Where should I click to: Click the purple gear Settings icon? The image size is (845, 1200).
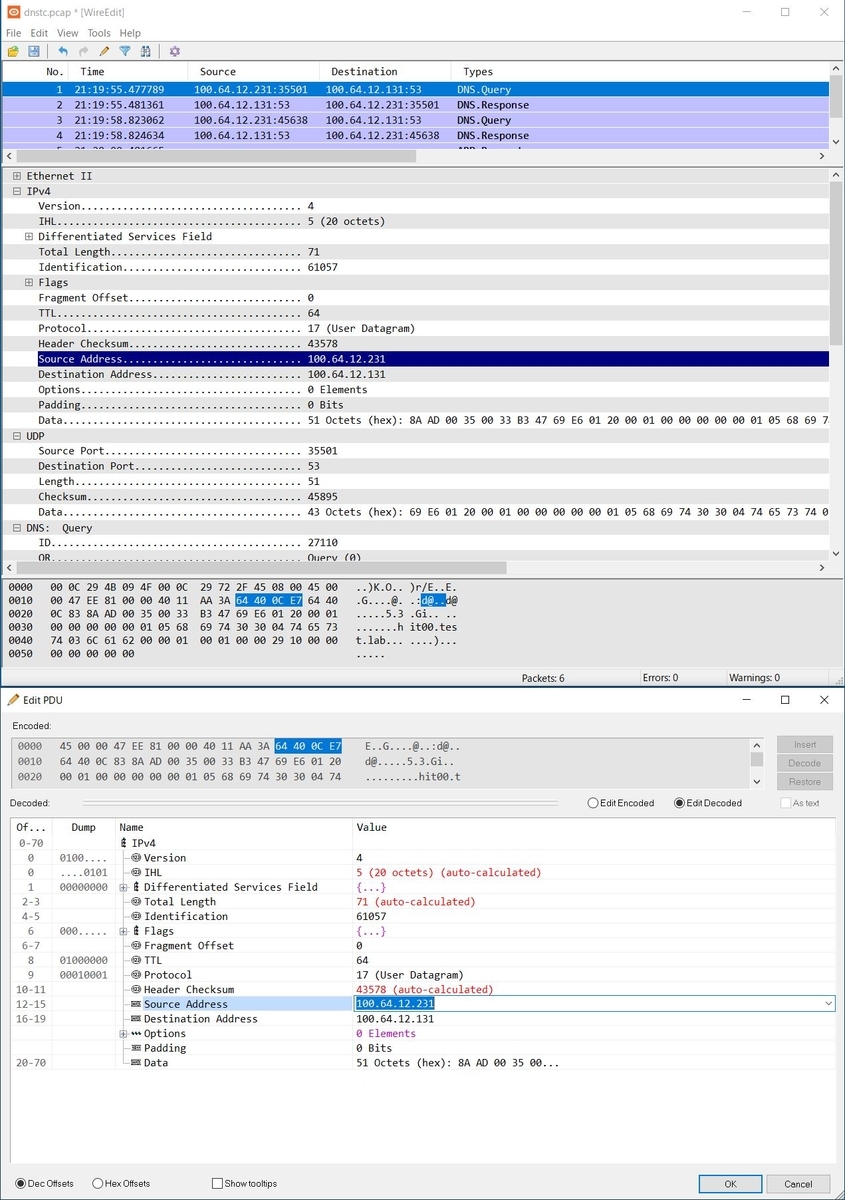(x=175, y=51)
